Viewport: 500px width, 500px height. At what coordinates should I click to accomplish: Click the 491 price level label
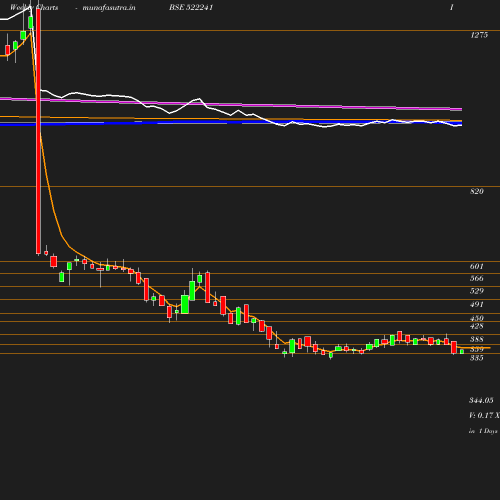[x=477, y=304]
